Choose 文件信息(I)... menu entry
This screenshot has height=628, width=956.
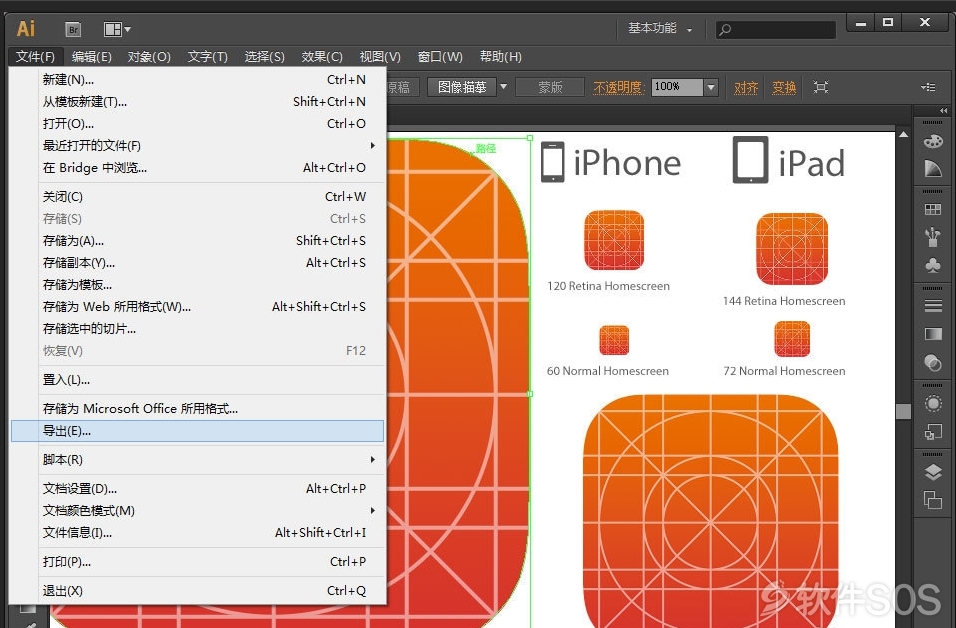(198, 532)
